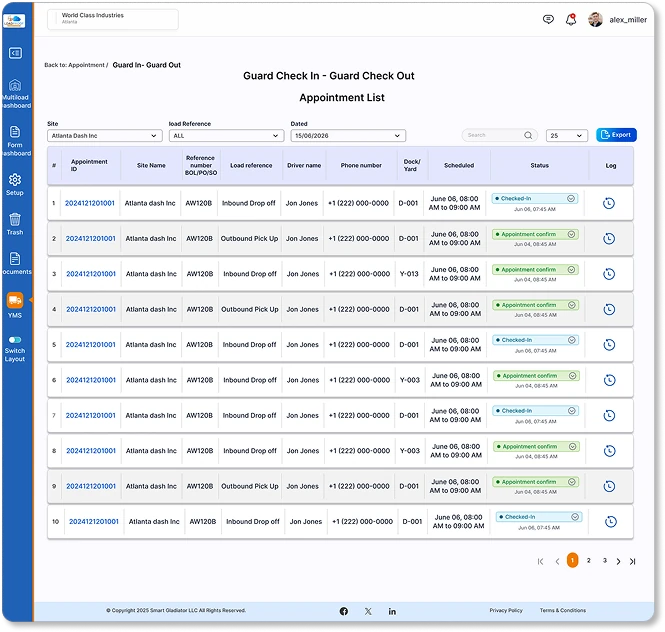View log history for row 6
The image size is (665, 632).
609,380
